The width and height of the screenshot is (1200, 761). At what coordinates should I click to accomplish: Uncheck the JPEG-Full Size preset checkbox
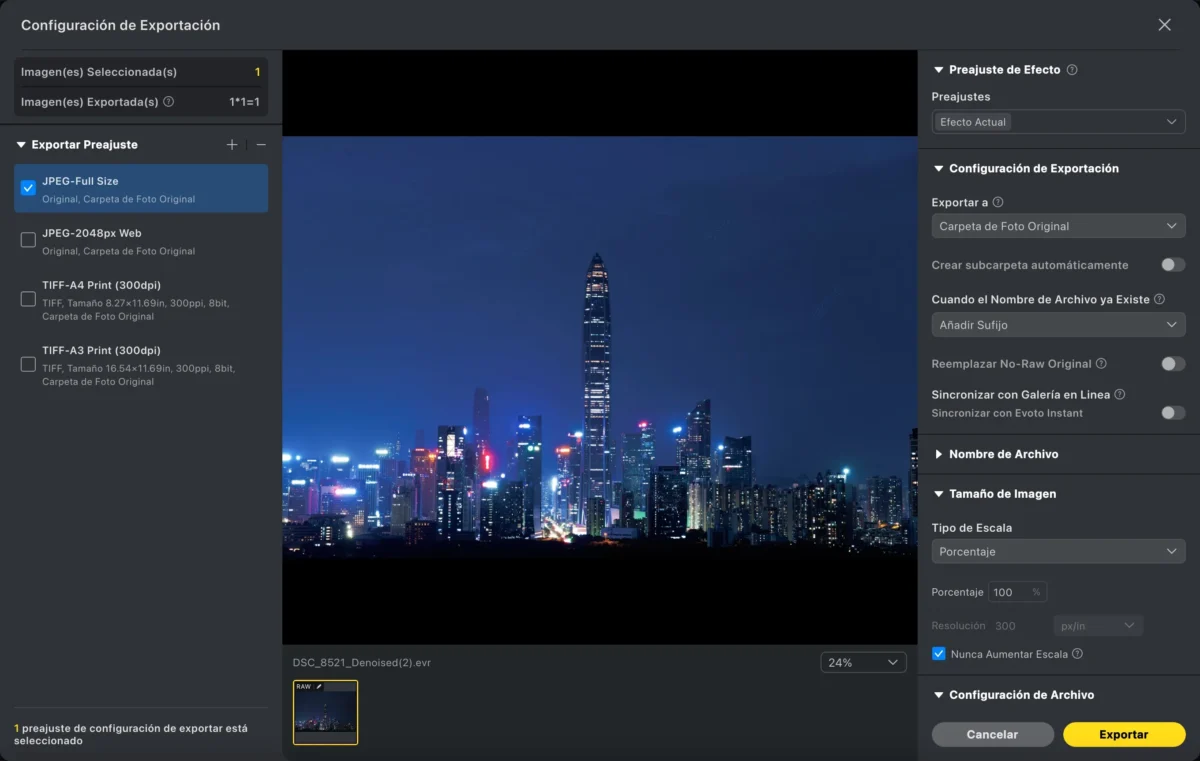28,188
